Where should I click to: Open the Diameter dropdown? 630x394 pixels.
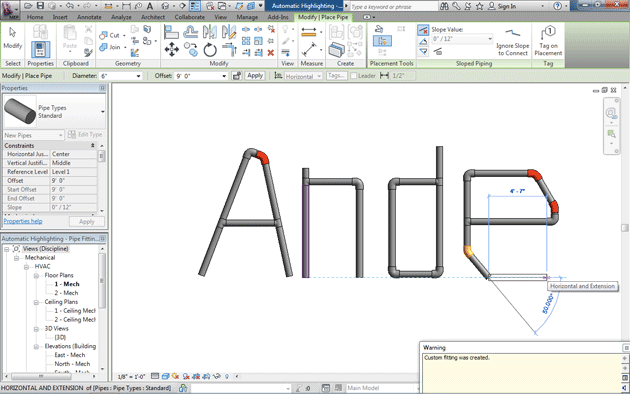(138, 76)
